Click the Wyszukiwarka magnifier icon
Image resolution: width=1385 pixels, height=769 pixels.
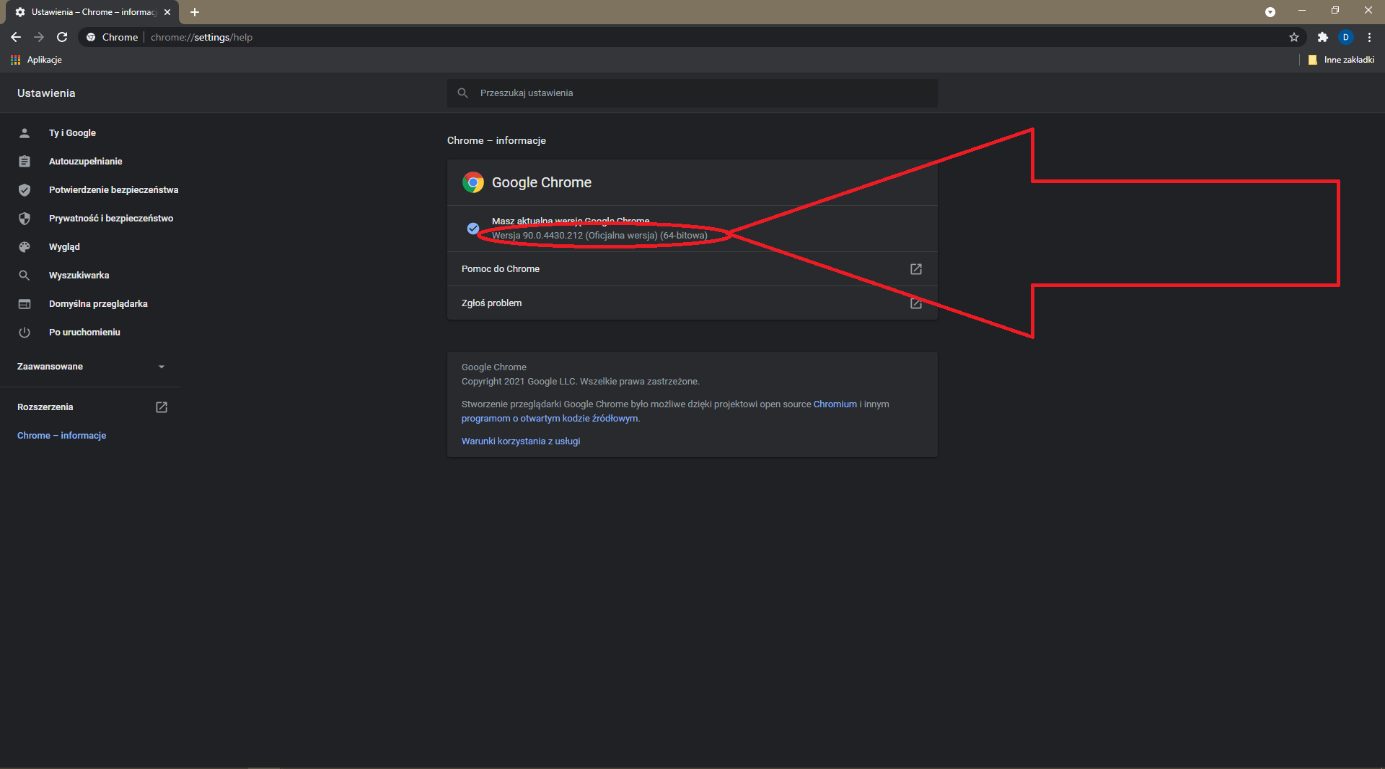click(x=25, y=275)
